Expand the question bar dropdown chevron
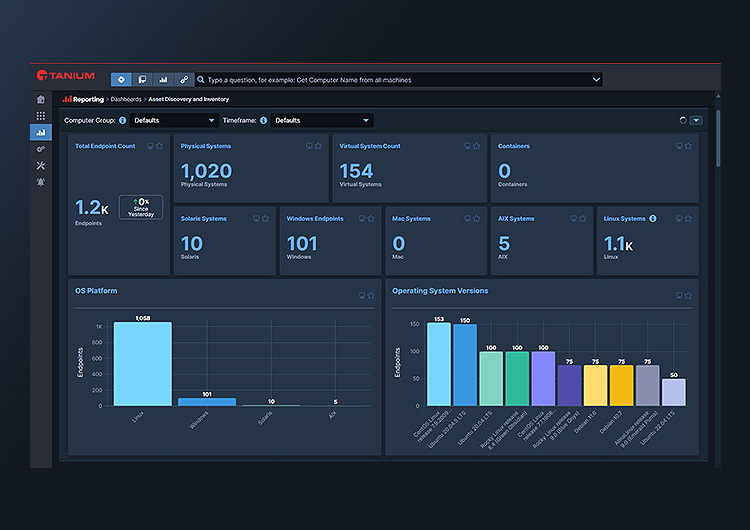This screenshot has width=750, height=530. coord(596,79)
